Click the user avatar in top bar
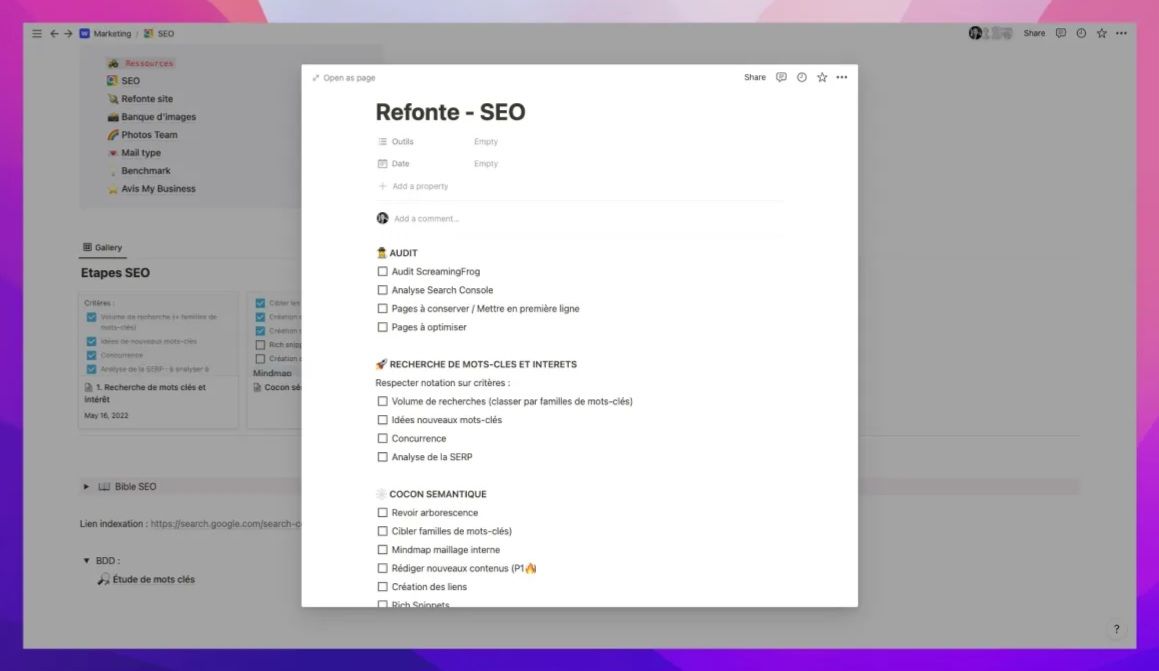Screen dimensions: 1159x671 pyautogui.click(x=976, y=33)
